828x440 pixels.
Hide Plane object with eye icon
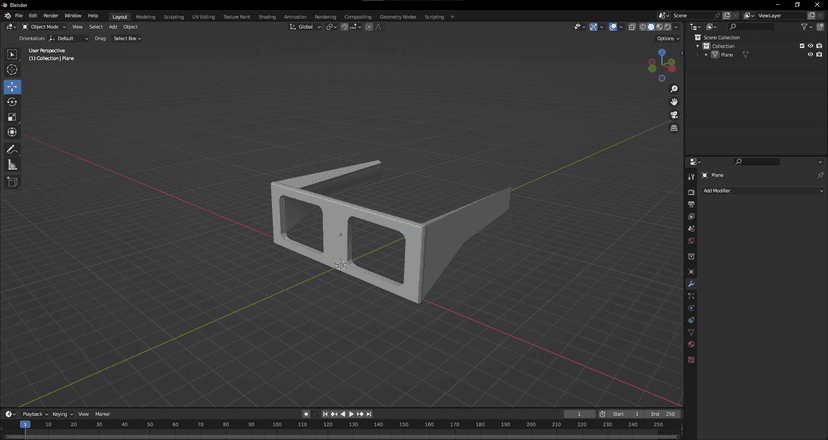click(811, 54)
